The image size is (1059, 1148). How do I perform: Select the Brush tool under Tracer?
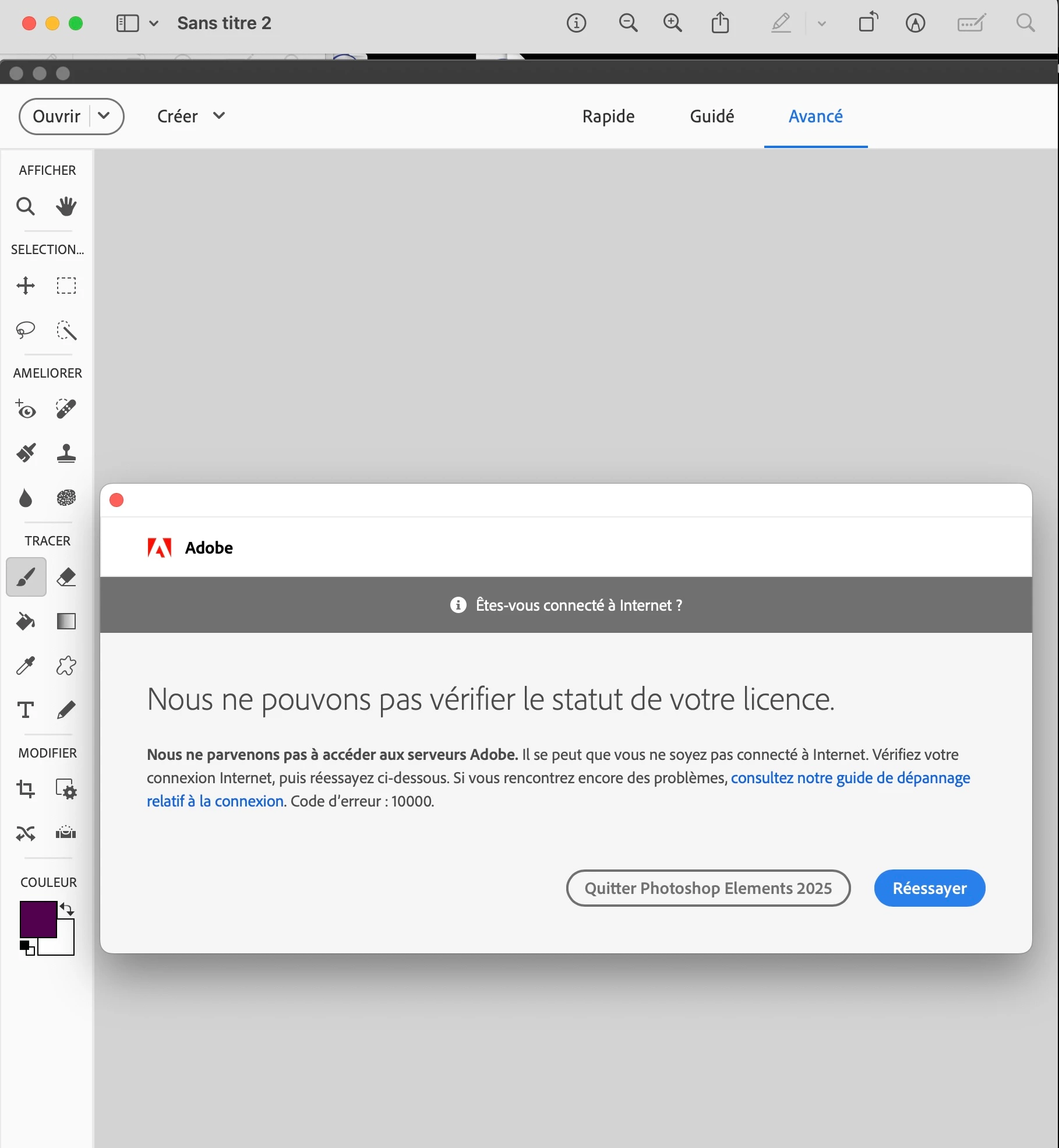pyautogui.click(x=26, y=577)
